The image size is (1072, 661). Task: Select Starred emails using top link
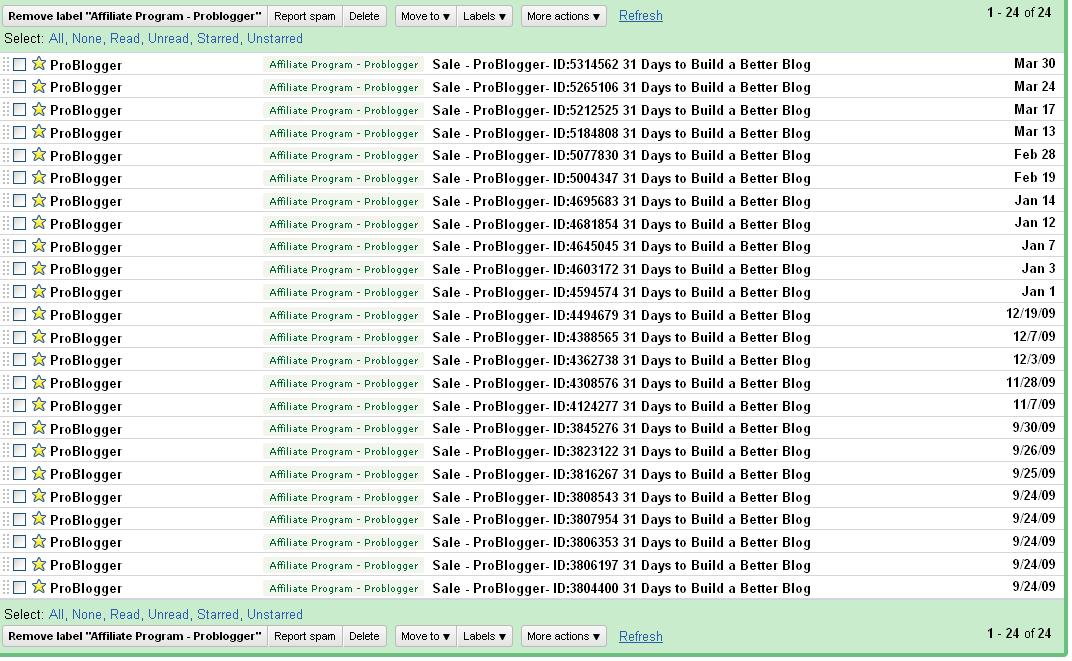218,38
